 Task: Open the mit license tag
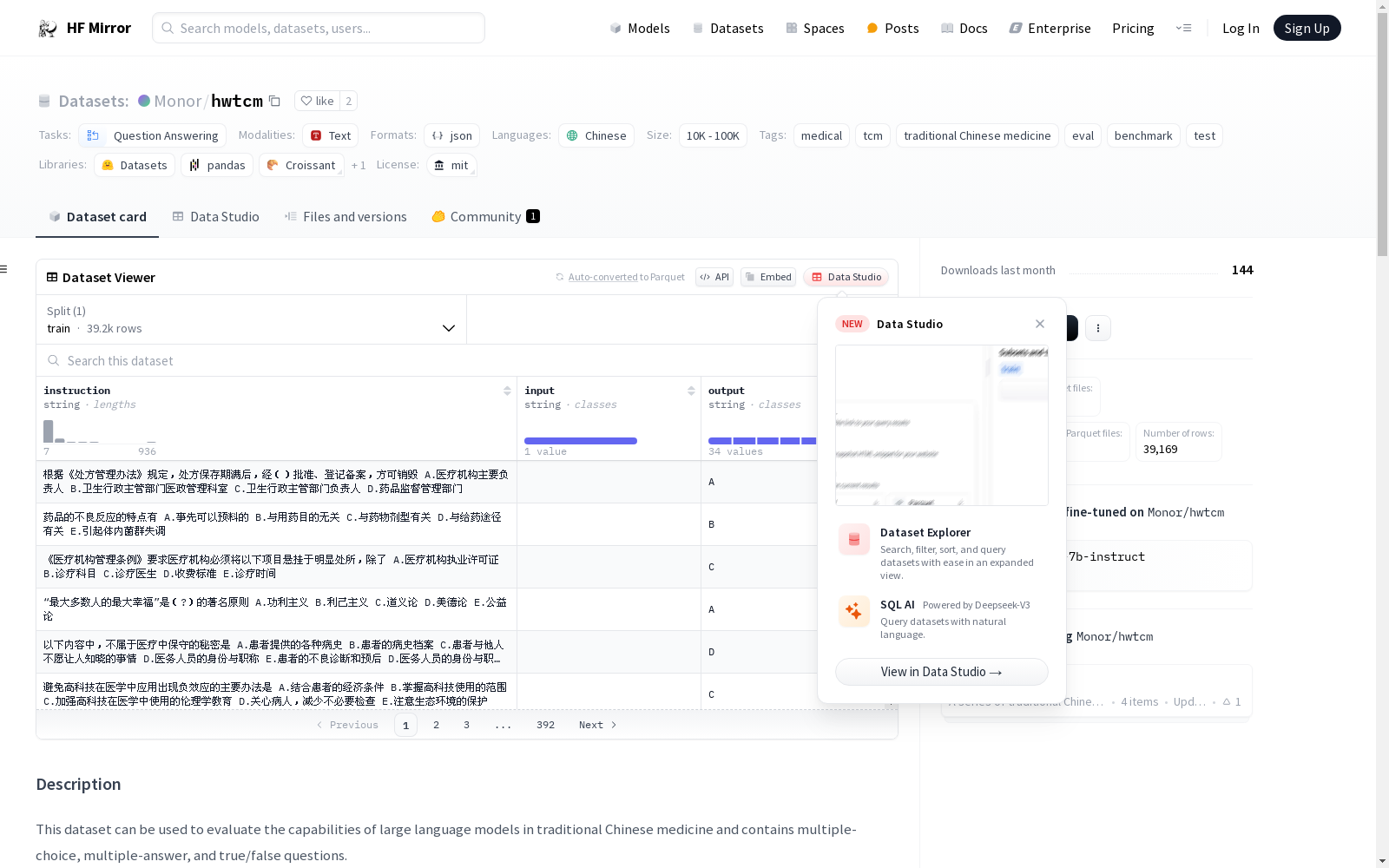(x=451, y=165)
